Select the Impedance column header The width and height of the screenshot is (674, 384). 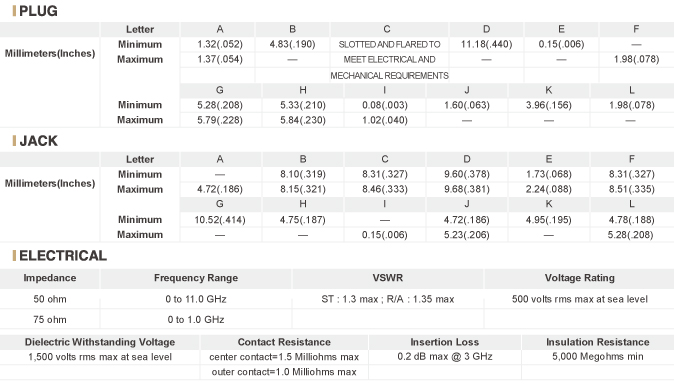(x=50, y=278)
